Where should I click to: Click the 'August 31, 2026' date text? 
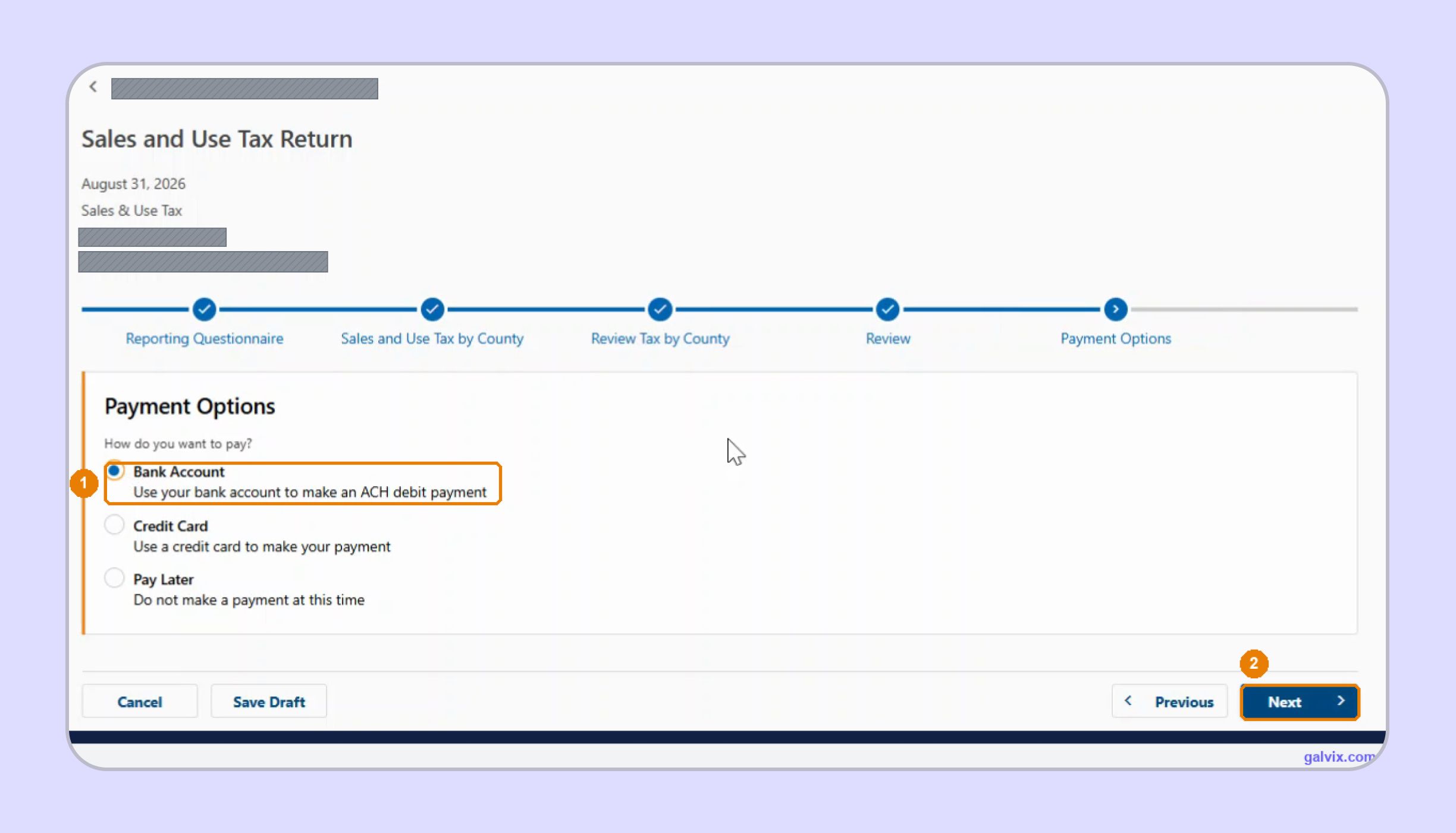click(133, 184)
